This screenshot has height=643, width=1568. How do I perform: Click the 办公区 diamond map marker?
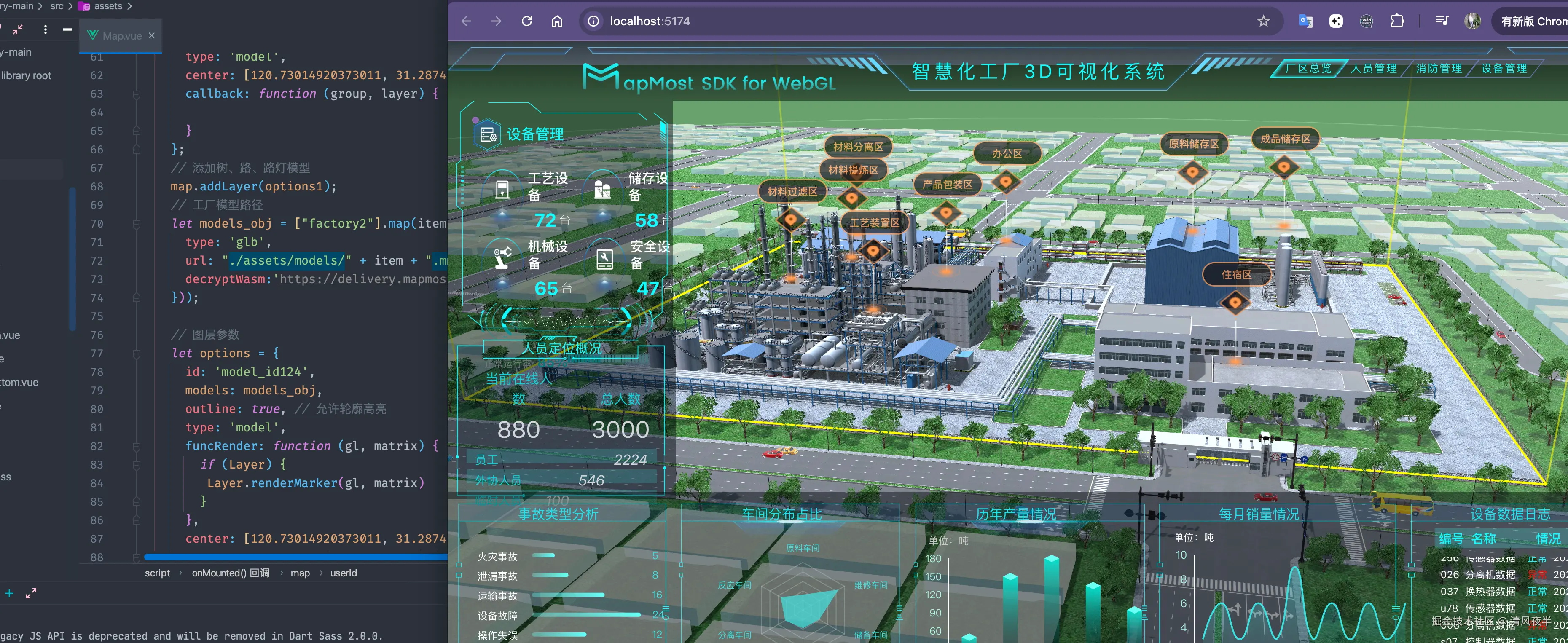(1006, 181)
